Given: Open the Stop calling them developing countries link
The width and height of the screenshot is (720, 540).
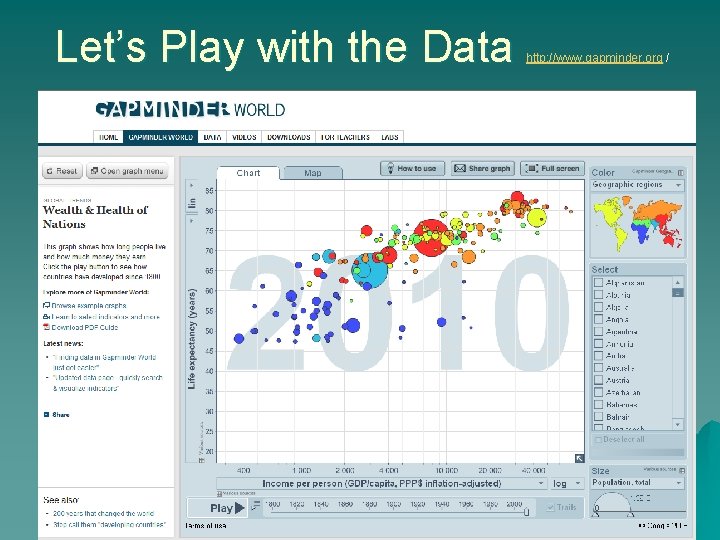Looking at the screenshot, I should [109, 524].
